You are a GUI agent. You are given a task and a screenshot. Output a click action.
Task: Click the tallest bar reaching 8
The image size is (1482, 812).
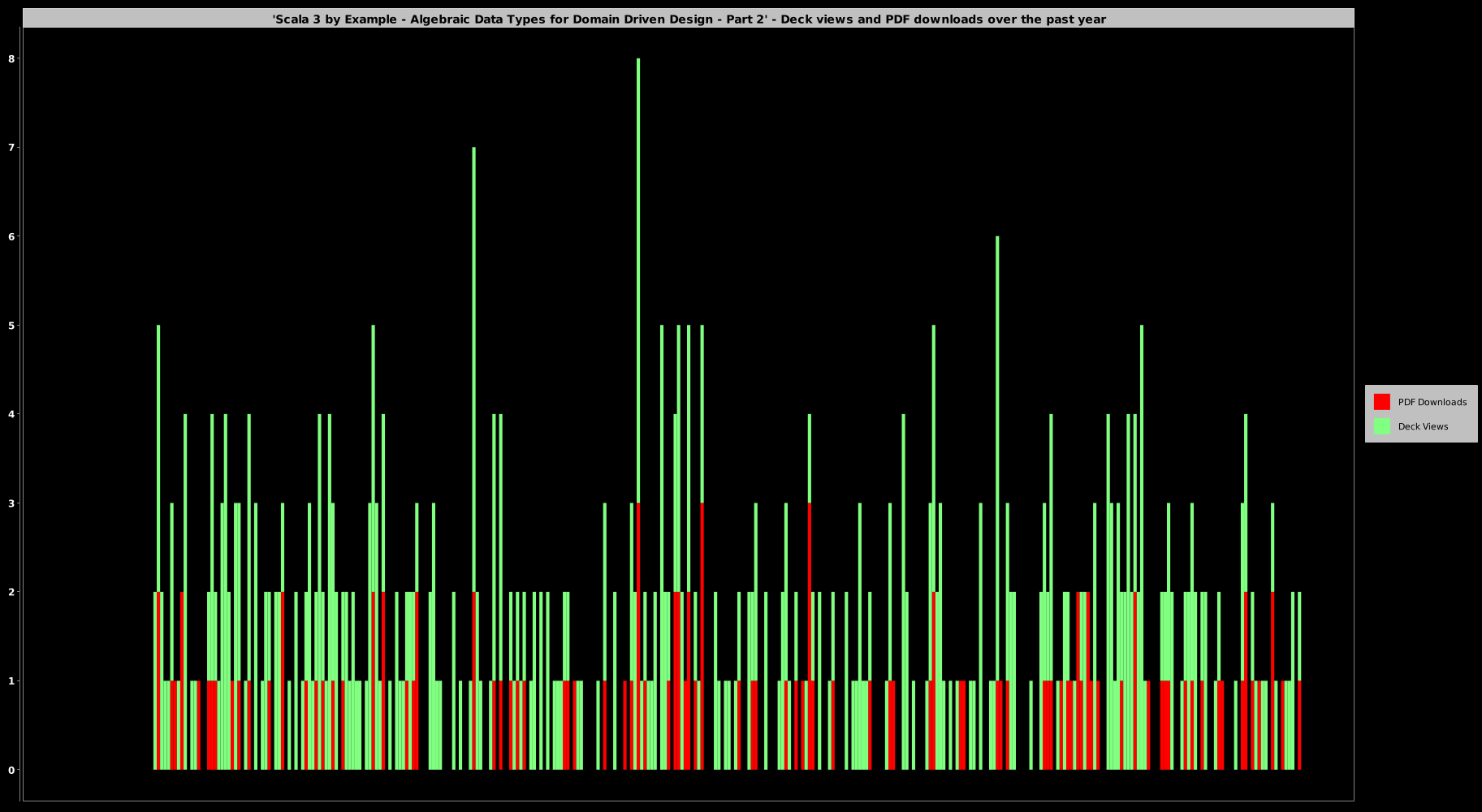click(638, 414)
